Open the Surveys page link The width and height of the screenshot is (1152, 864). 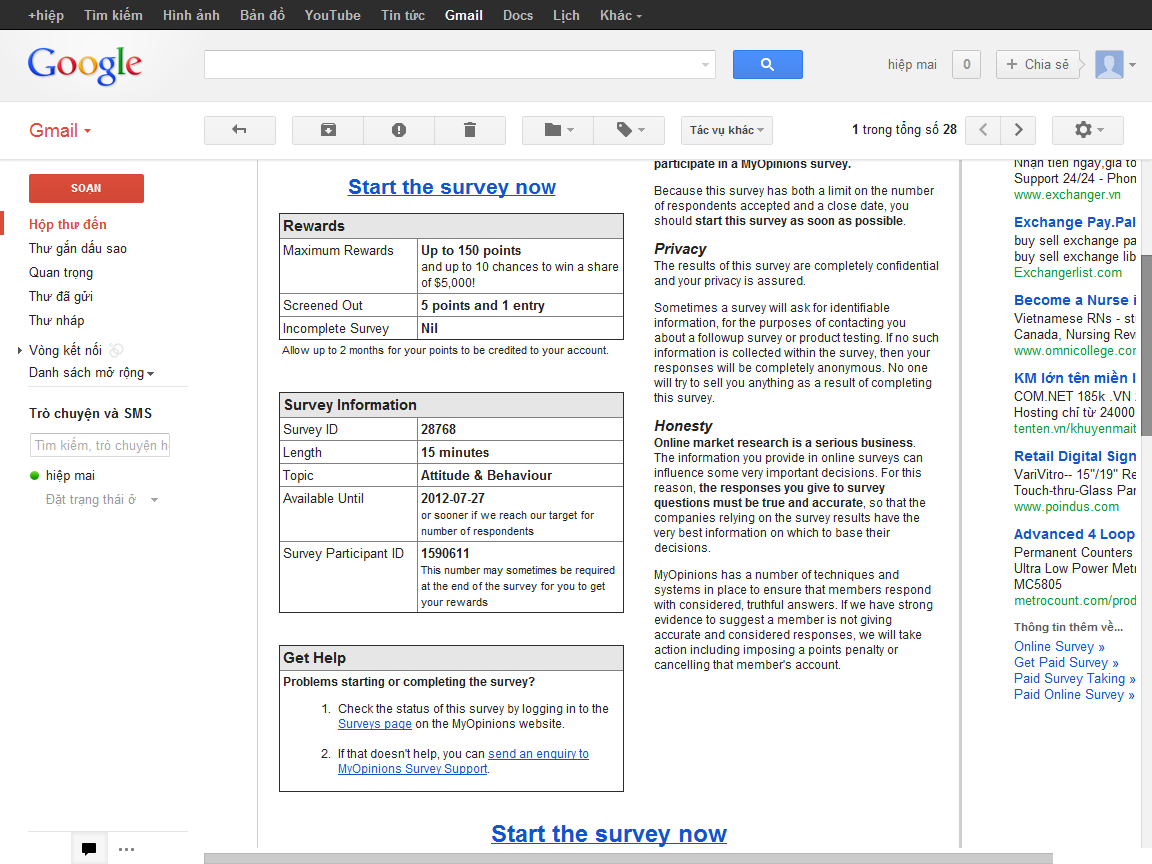(374, 724)
